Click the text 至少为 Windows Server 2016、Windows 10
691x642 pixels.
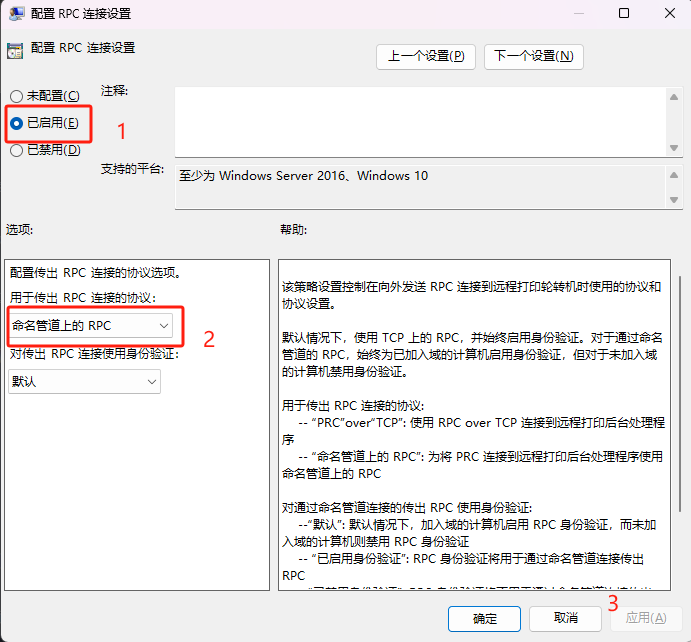coord(303,176)
